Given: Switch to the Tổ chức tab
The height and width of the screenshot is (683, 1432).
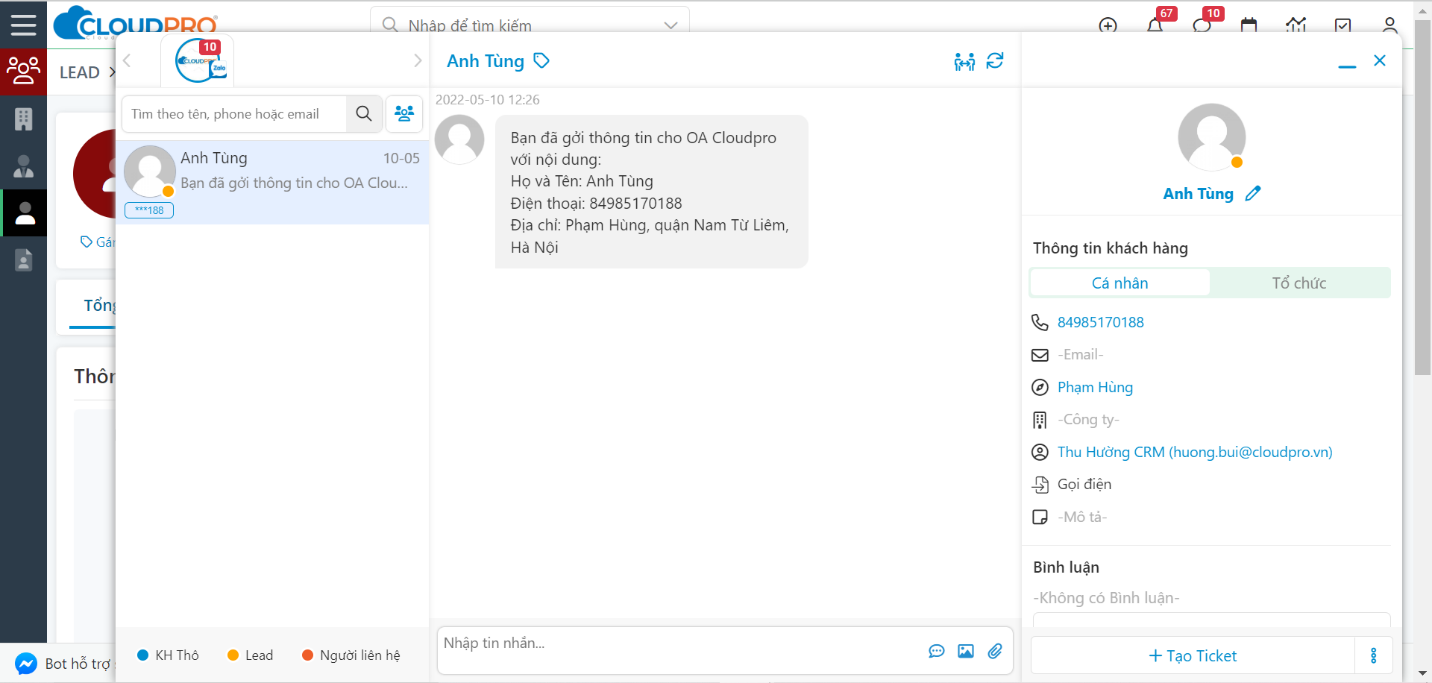Looking at the screenshot, I should click(1299, 283).
